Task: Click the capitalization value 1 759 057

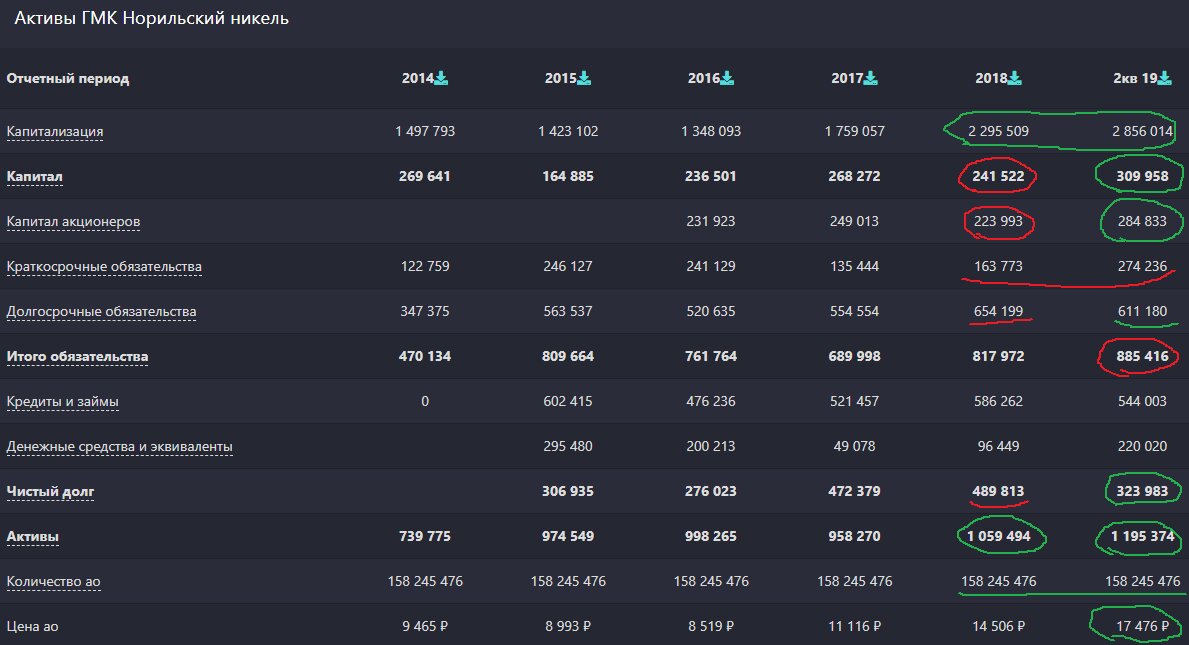Action: [x=855, y=131]
